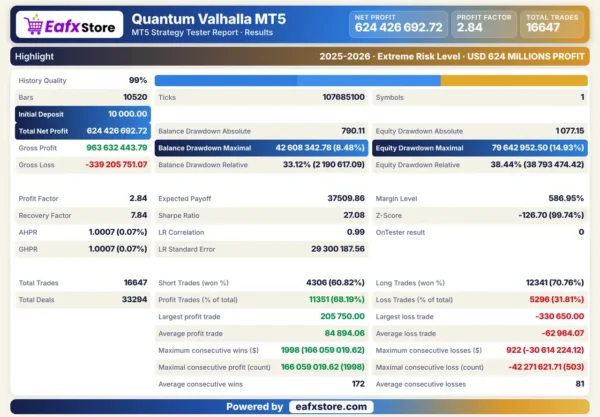Click the Profit Factor 2.84 header card
Screen dimensions: 600x417
click(484, 24)
